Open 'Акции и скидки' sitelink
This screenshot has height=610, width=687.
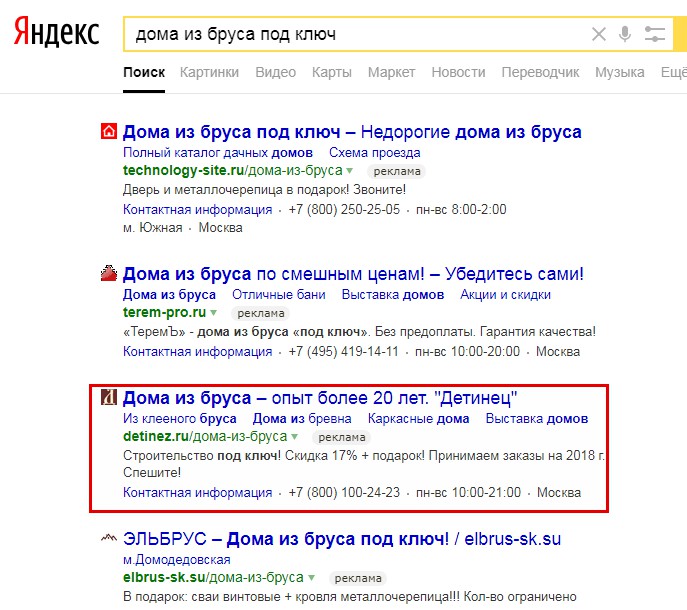(x=505, y=294)
